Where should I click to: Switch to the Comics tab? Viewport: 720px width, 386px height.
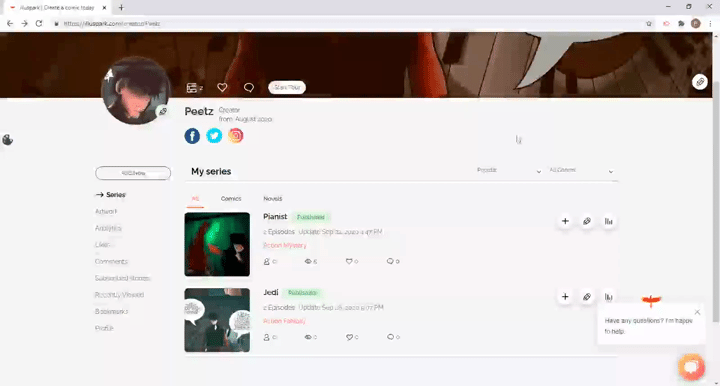point(231,199)
